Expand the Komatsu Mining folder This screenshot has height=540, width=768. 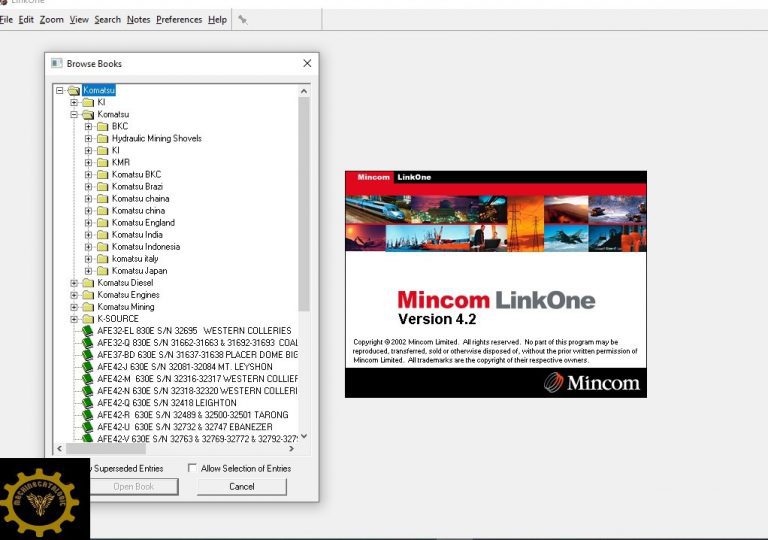coord(74,307)
